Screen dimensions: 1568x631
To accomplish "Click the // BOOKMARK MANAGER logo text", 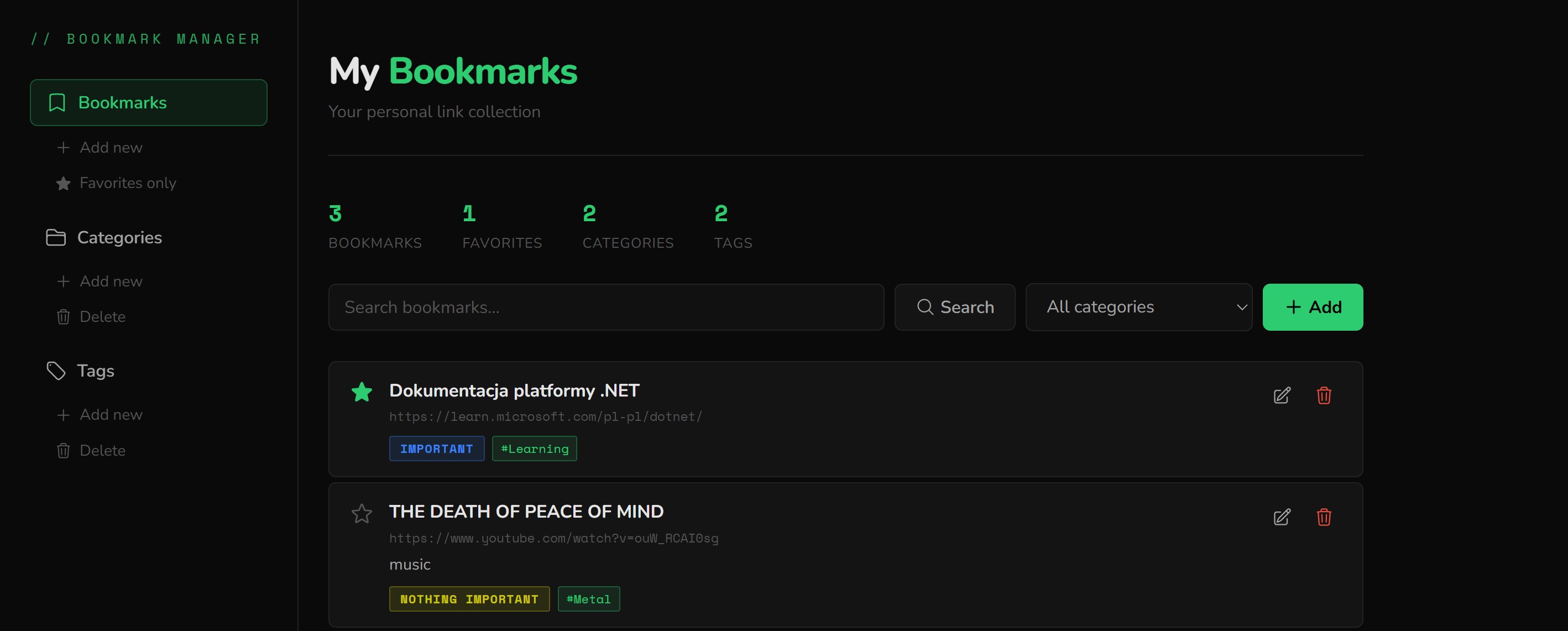I will (146, 39).
